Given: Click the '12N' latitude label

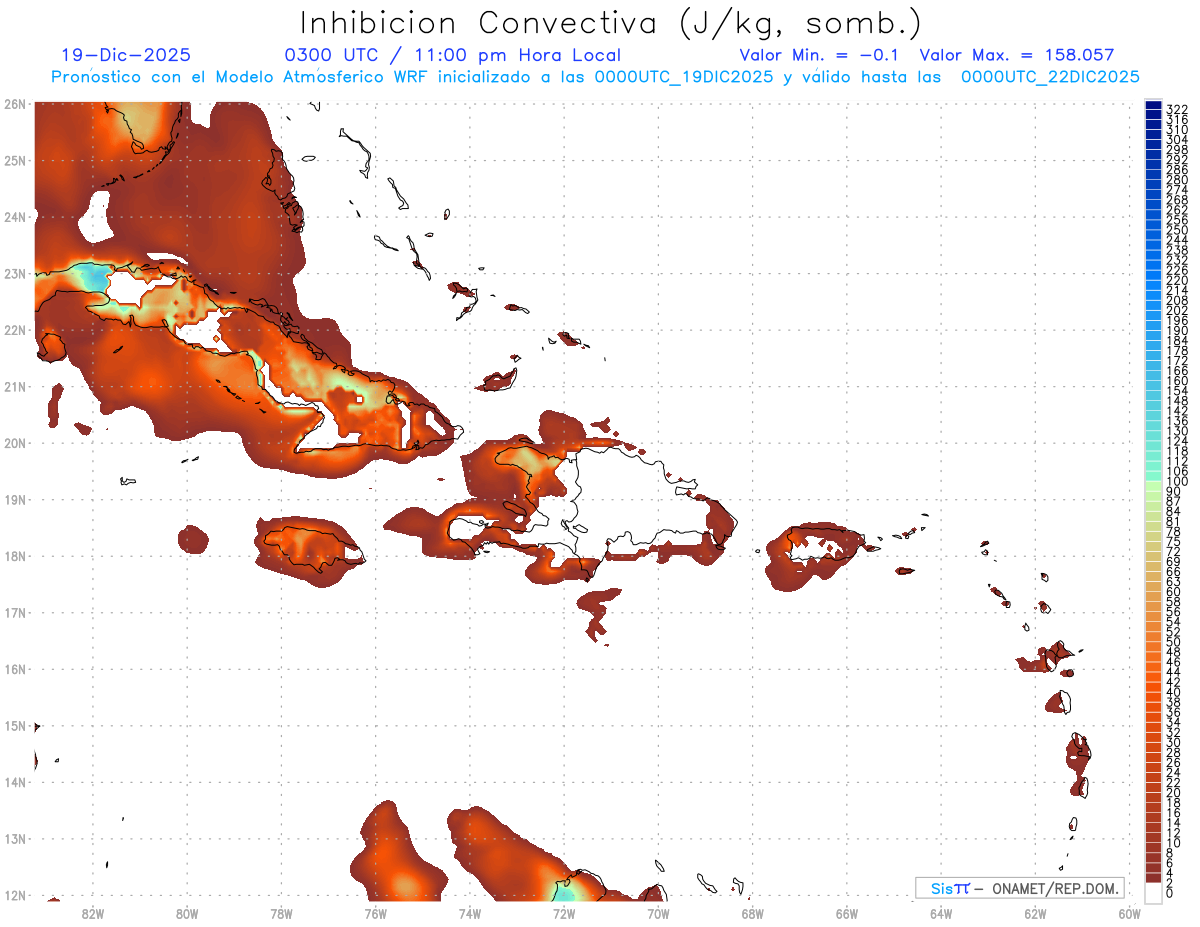Looking at the screenshot, I should (14, 895).
